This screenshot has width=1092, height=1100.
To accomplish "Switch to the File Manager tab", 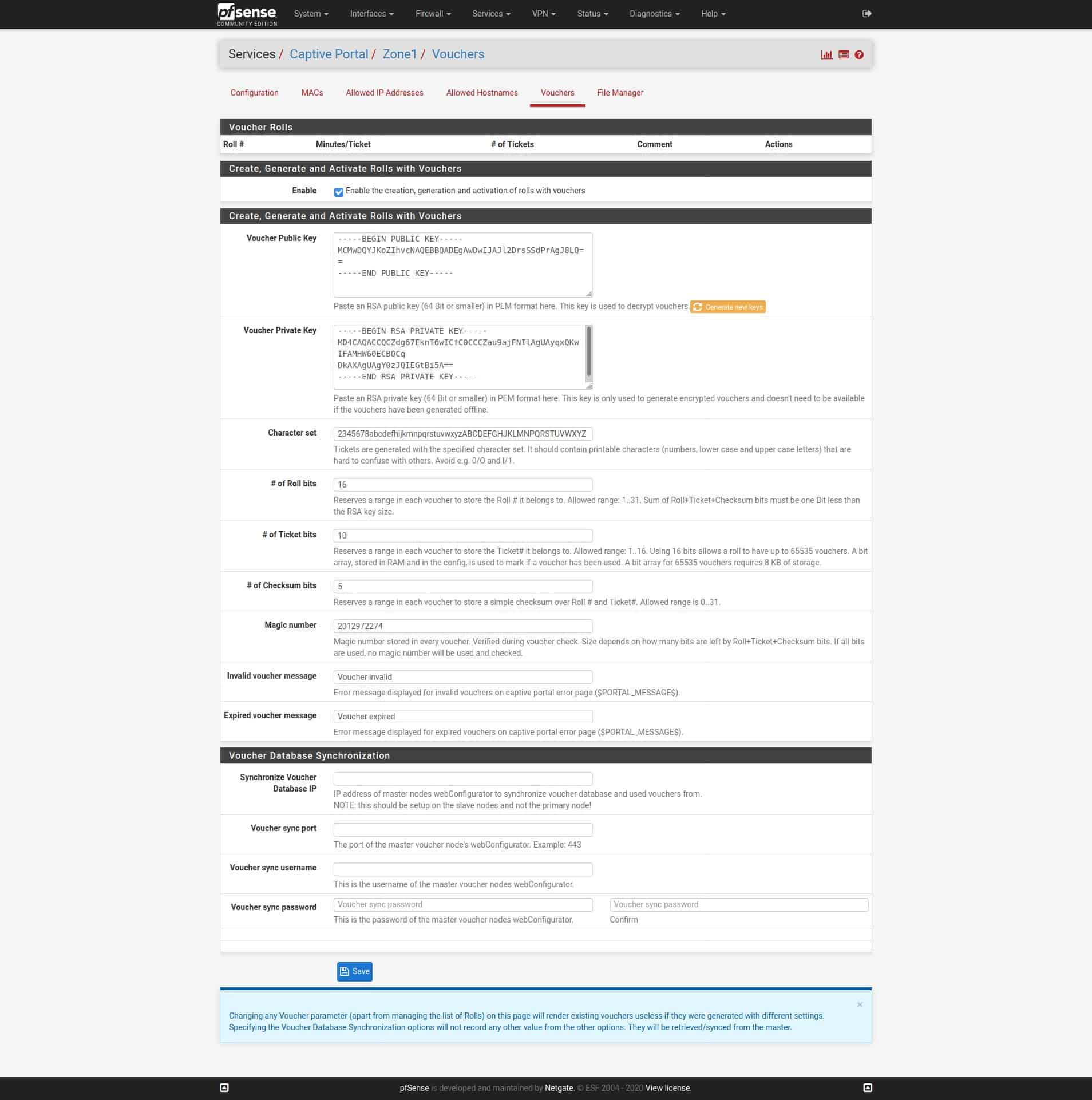I will [620, 93].
